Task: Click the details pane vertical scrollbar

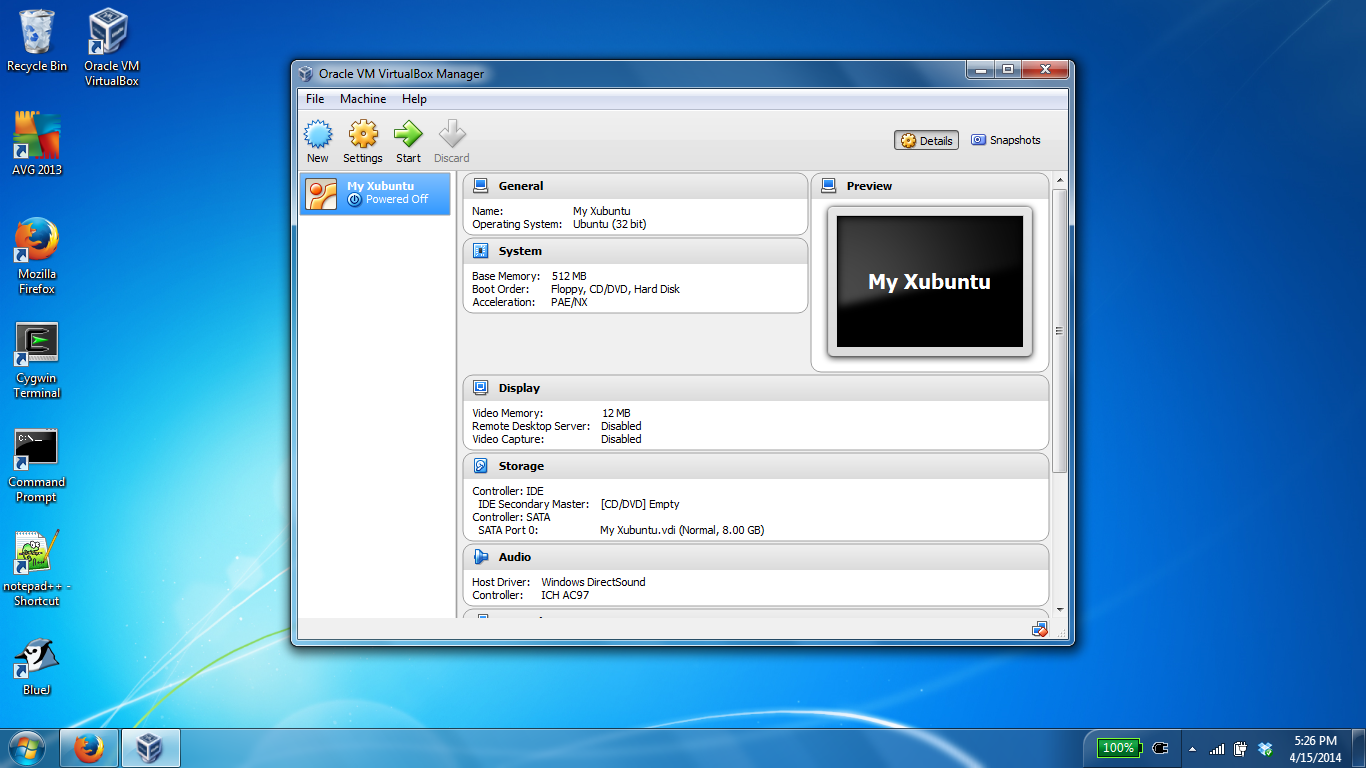Action: tap(1060, 331)
